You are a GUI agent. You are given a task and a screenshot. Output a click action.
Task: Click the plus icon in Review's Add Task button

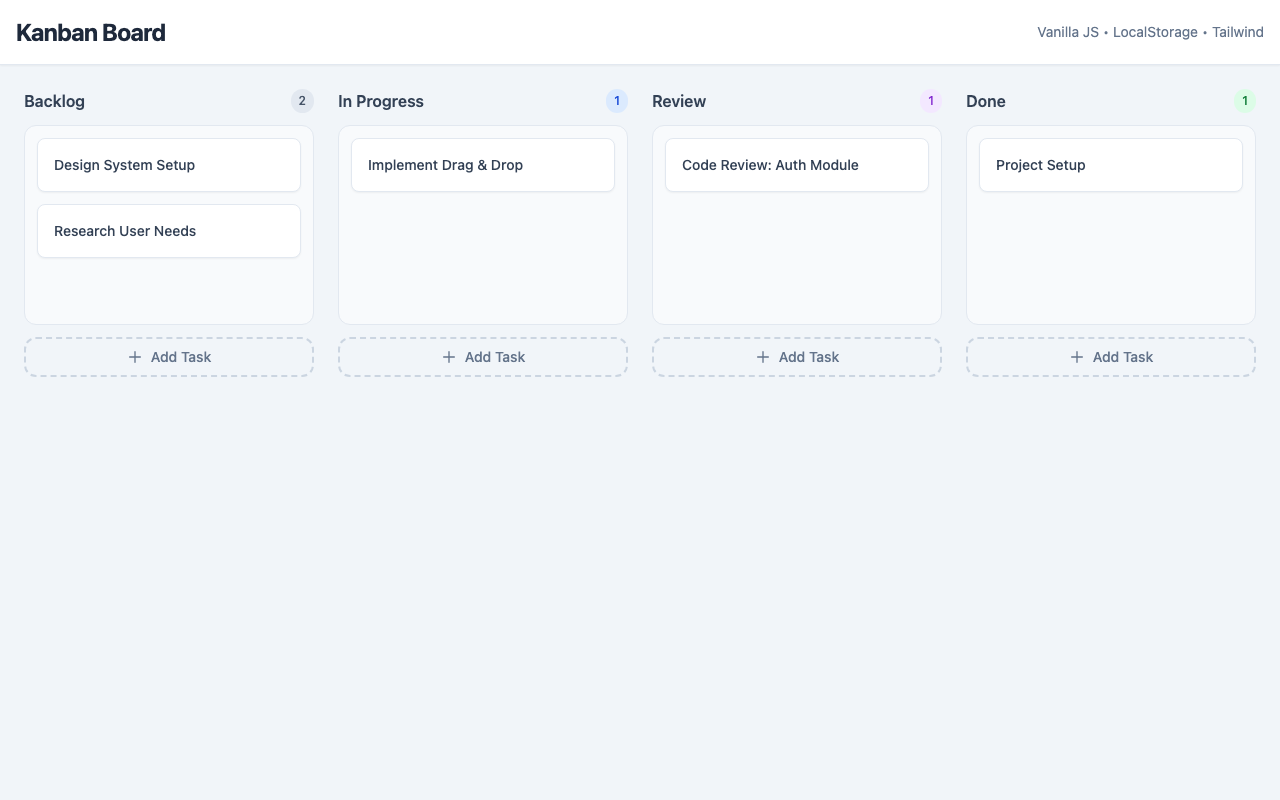tap(763, 357)
